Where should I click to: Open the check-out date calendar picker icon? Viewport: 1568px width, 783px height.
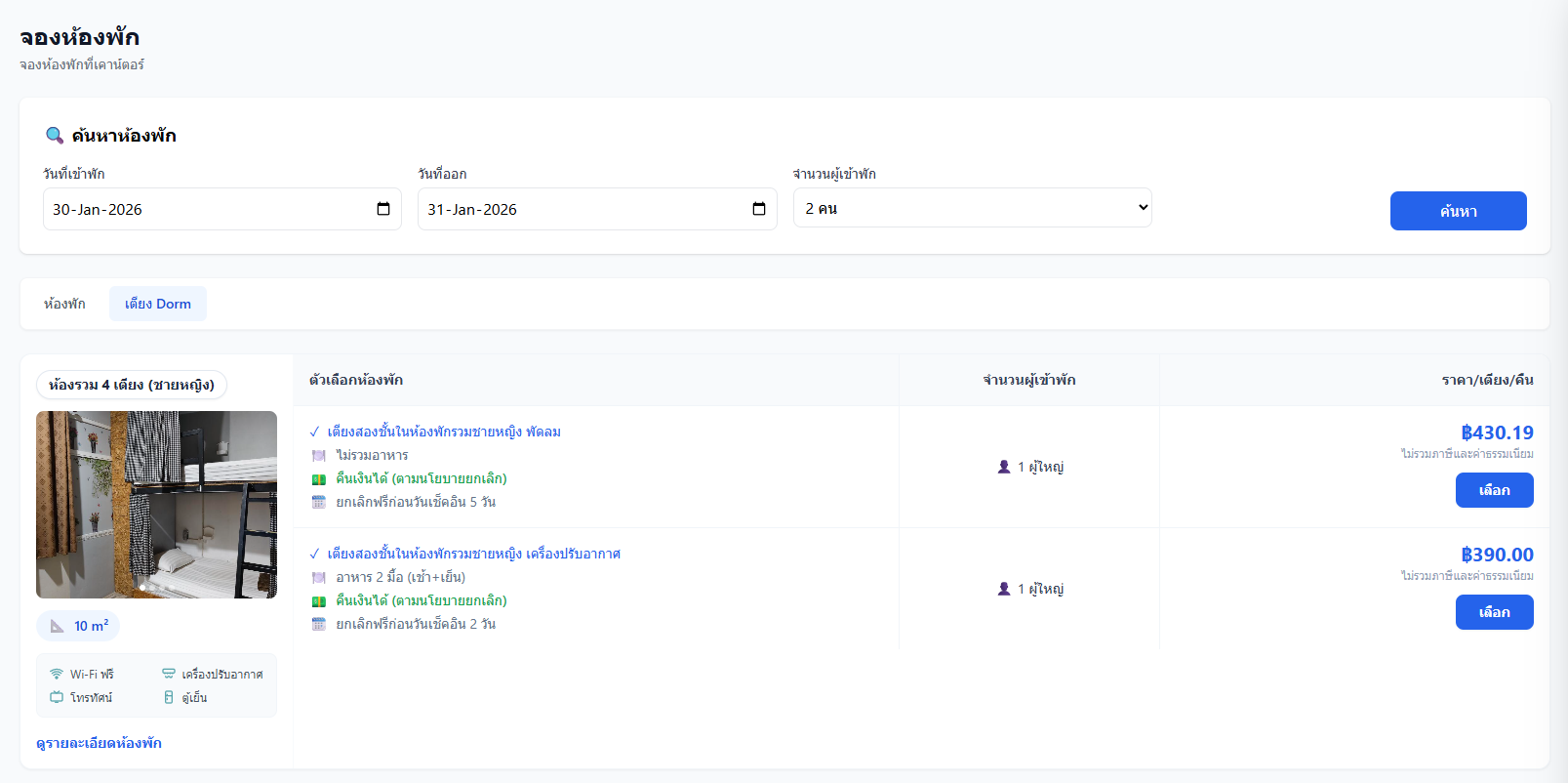pyautogui.click(x=759, y=209)
